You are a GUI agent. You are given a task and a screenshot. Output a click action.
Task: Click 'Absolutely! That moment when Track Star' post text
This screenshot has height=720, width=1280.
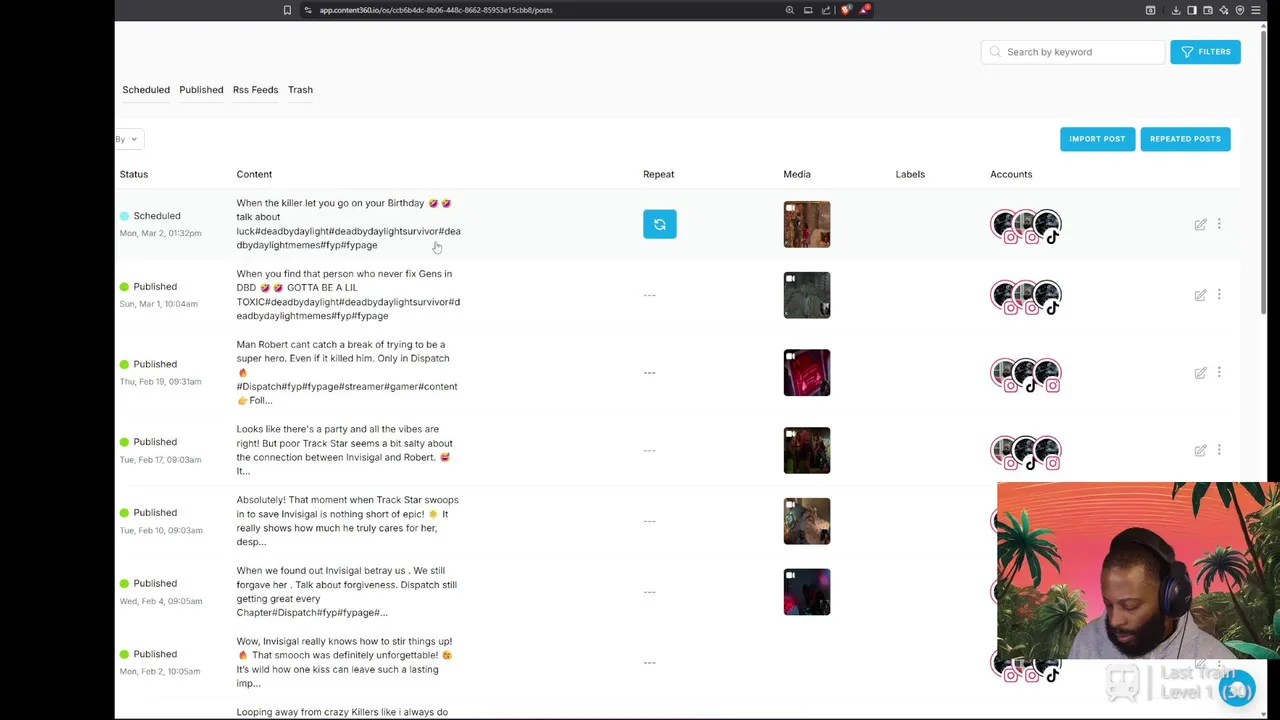[347, 521]
